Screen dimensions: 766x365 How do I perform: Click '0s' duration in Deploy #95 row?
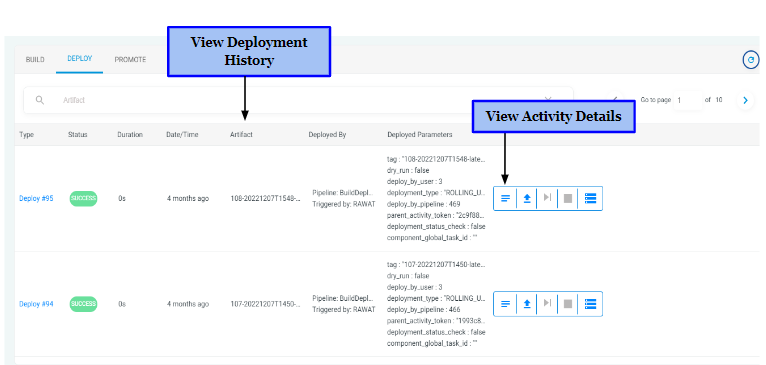click(x=122, y=199)
